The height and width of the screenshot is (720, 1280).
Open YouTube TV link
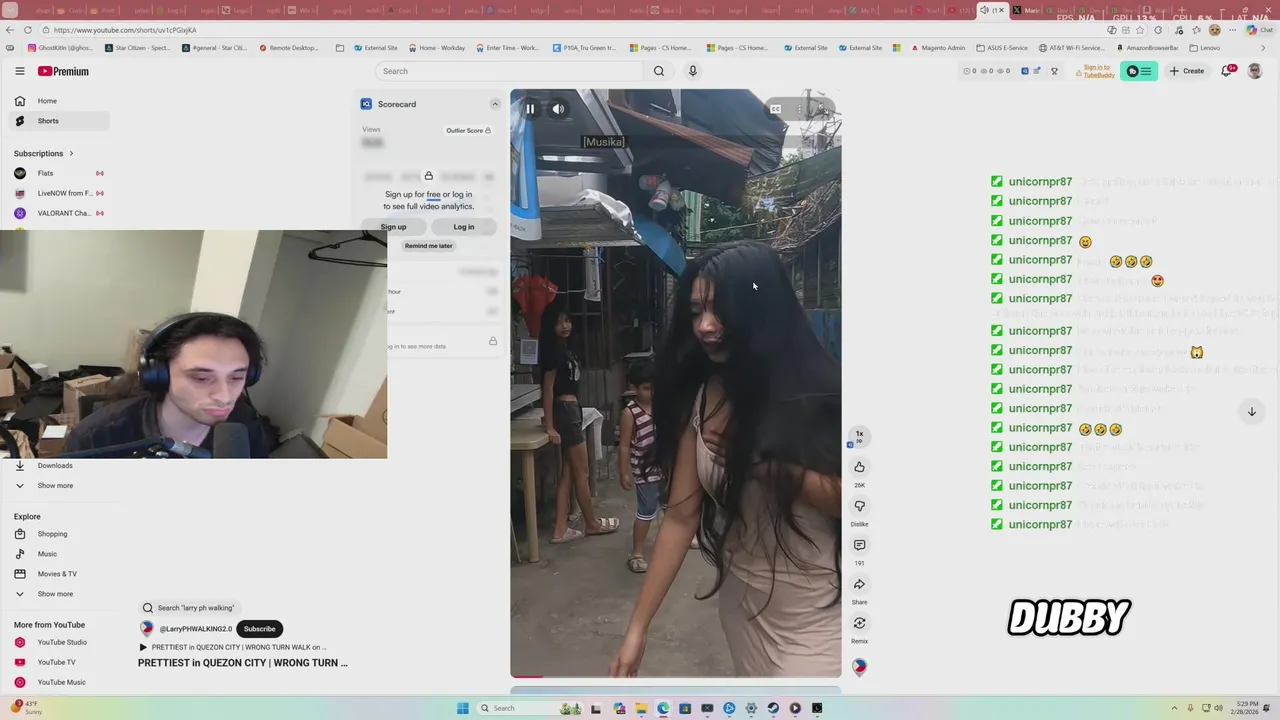[x=58, y=662]
